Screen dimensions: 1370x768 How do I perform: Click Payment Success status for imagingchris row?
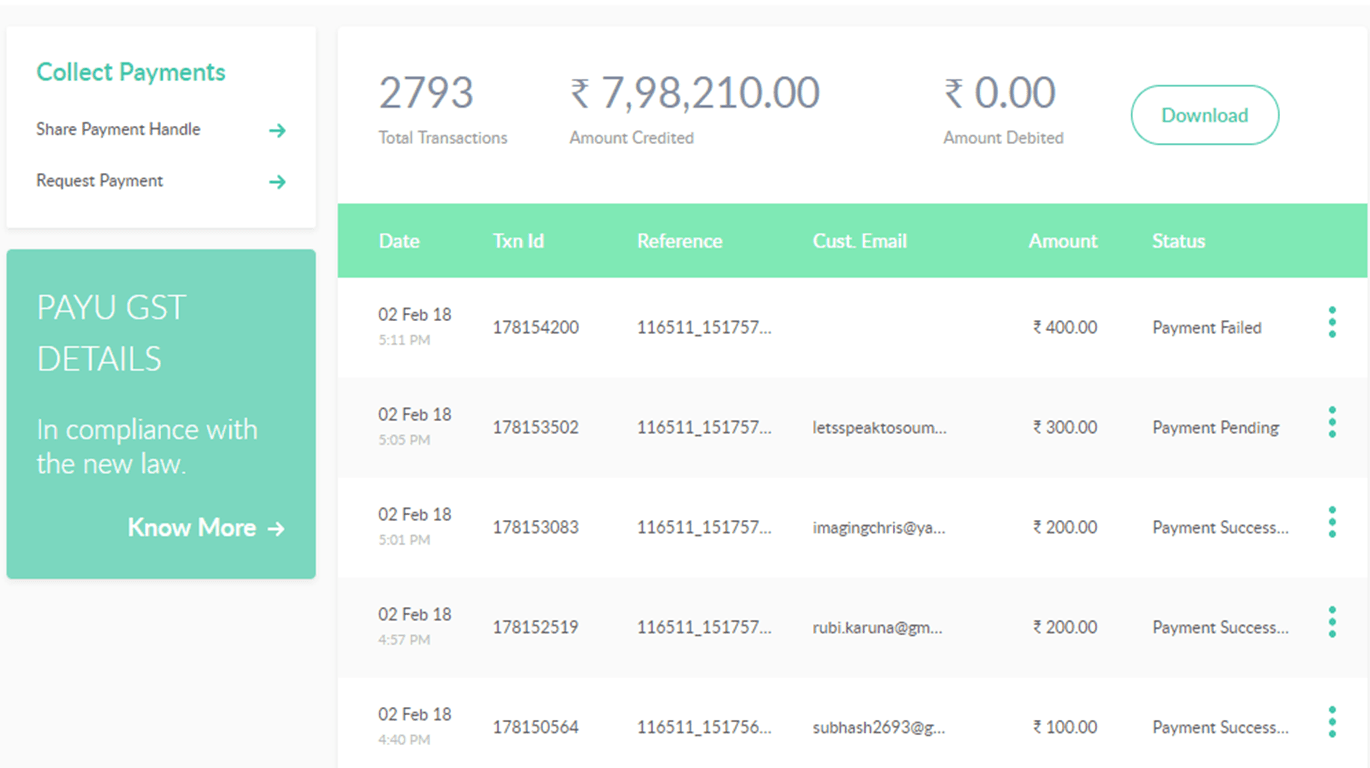click(x=1220, y=527)
